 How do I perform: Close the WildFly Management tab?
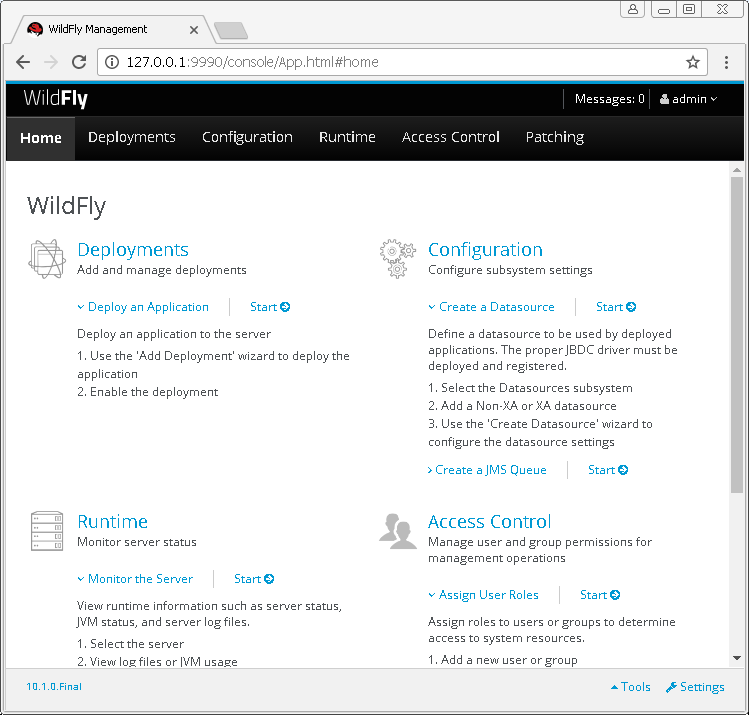click(x=193, y=30)
